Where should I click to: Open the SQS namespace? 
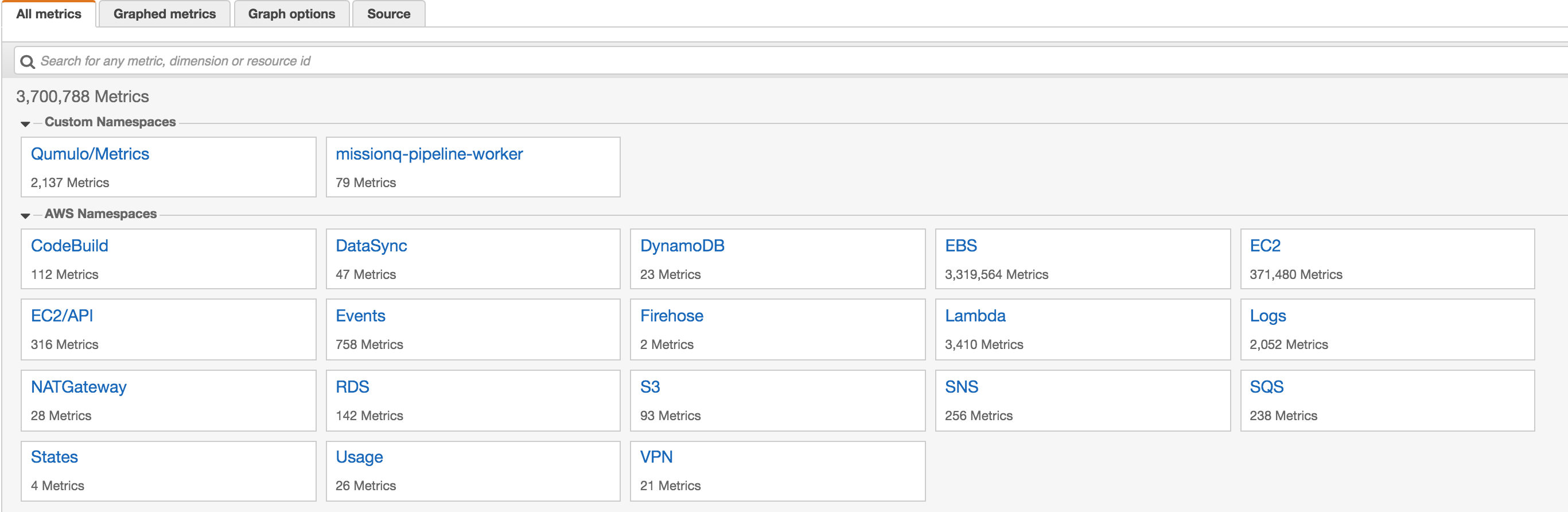1267,387
